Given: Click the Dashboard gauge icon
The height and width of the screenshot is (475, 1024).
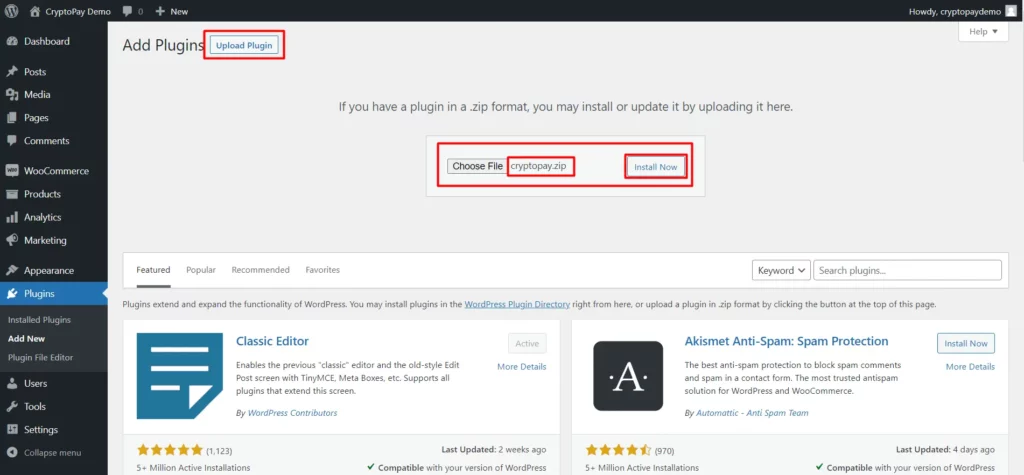Looking at the screenshot, I should coord(12,41).
